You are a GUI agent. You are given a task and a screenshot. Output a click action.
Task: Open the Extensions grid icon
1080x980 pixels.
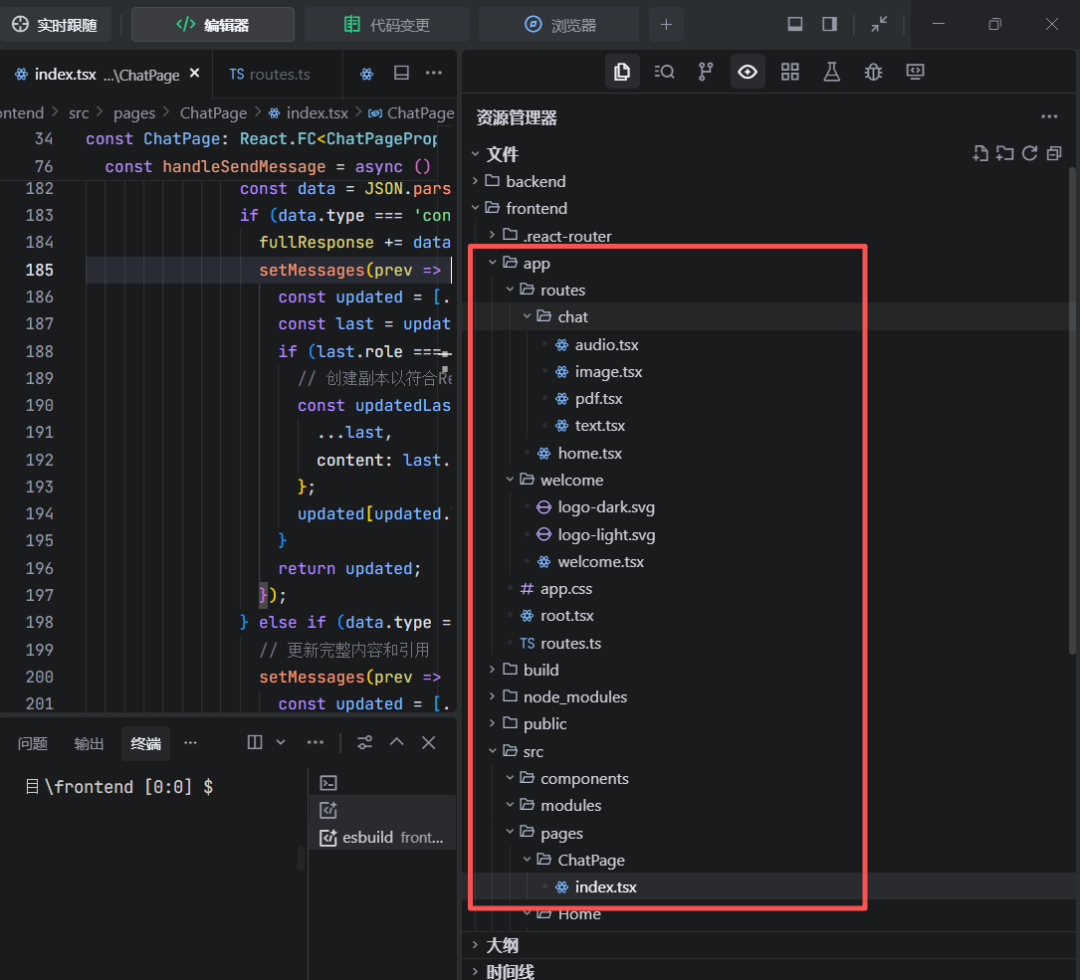coord(790,72)
